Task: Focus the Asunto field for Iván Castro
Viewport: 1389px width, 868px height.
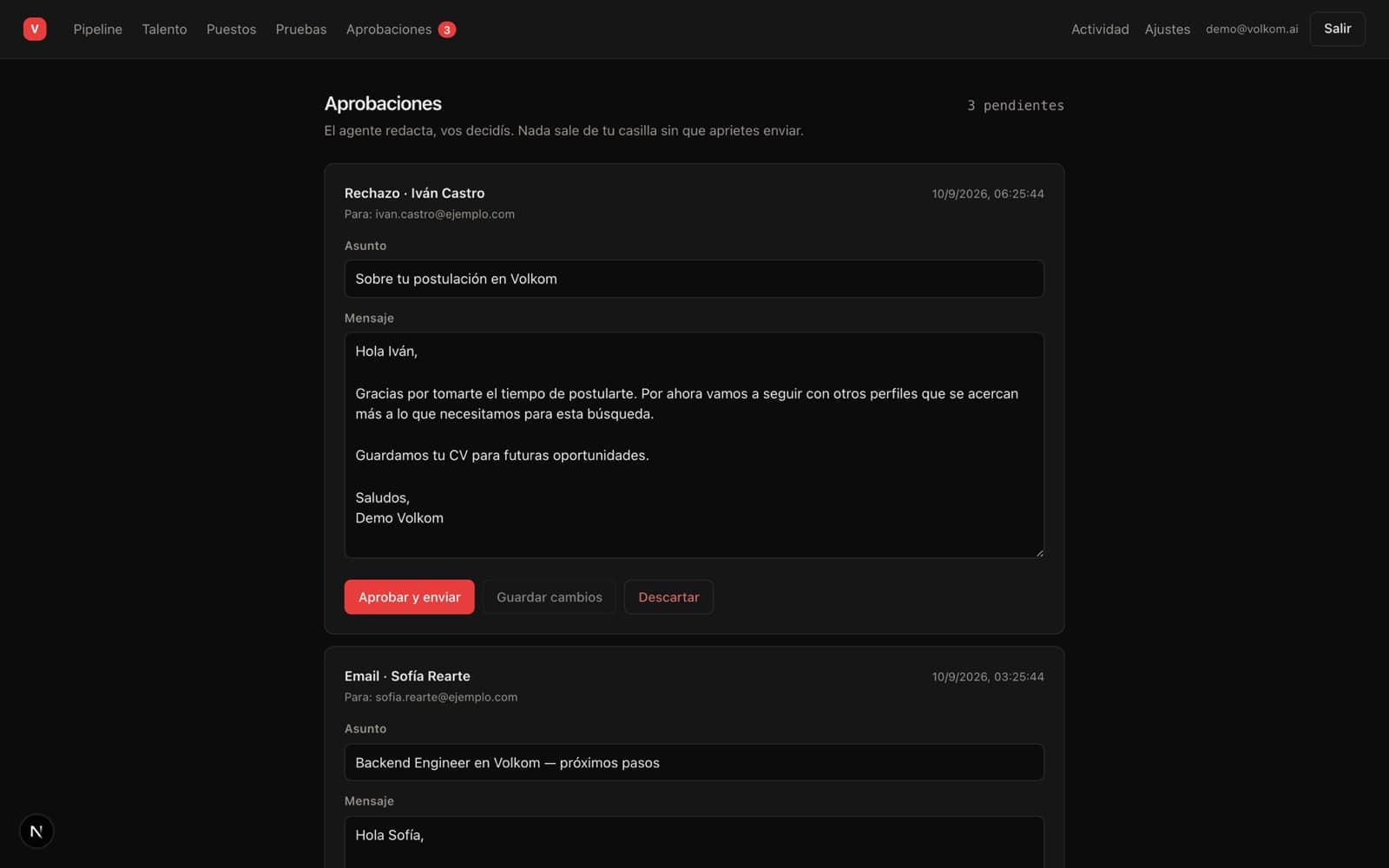Action: pyautogui.click(x=694, y=279)
